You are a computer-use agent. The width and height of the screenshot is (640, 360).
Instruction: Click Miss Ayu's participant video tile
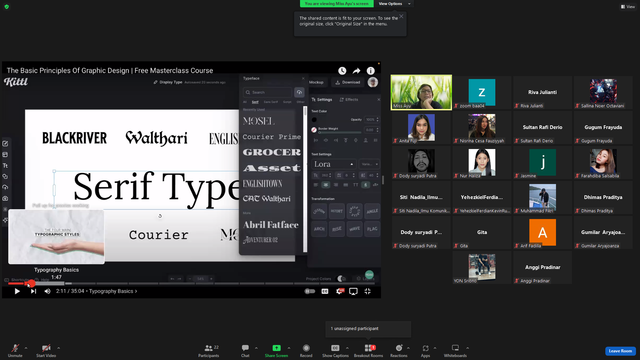[x=421, y=92]
